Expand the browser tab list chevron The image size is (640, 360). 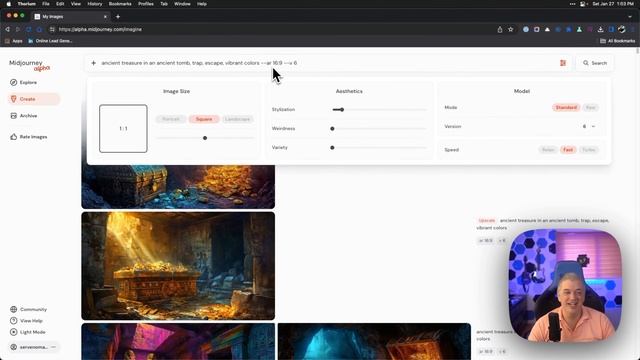pos(631,17)
